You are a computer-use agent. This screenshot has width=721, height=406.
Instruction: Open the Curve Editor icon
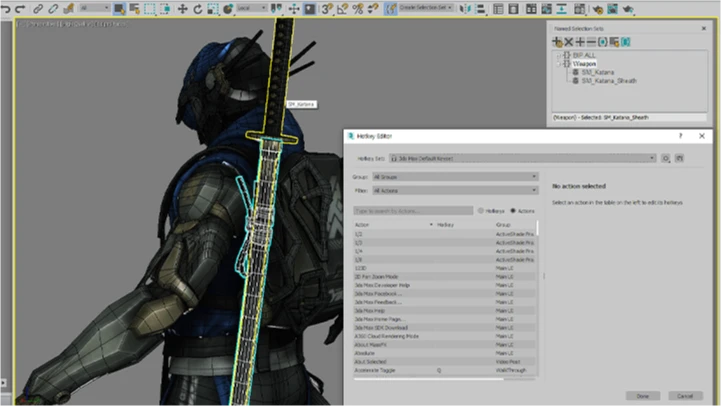(546, 8)
